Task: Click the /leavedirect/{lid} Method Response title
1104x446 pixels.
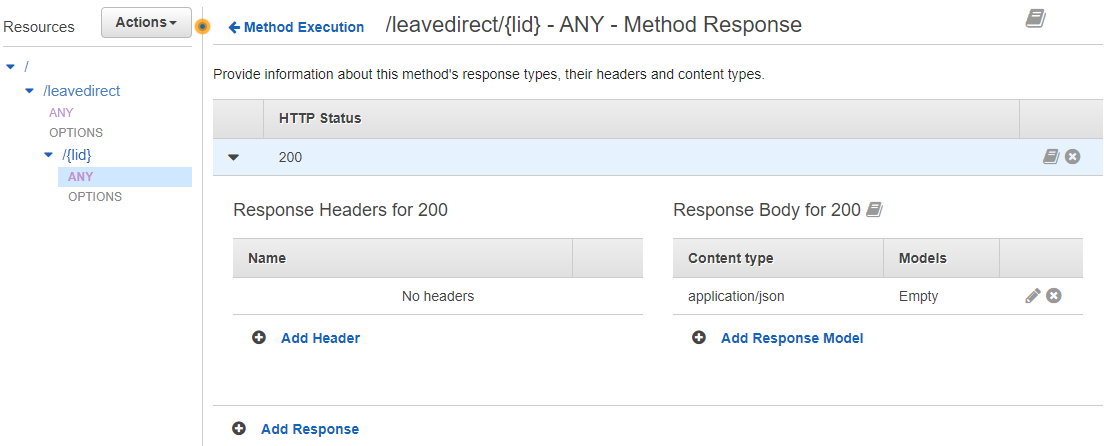Action: pyautogui.click(x=594, y=25)
